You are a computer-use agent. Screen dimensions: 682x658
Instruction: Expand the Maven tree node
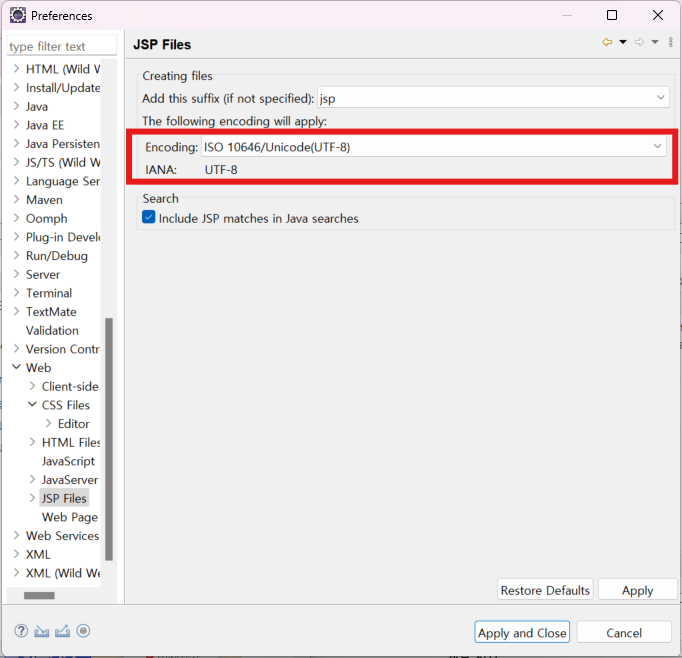pos(17,199)
